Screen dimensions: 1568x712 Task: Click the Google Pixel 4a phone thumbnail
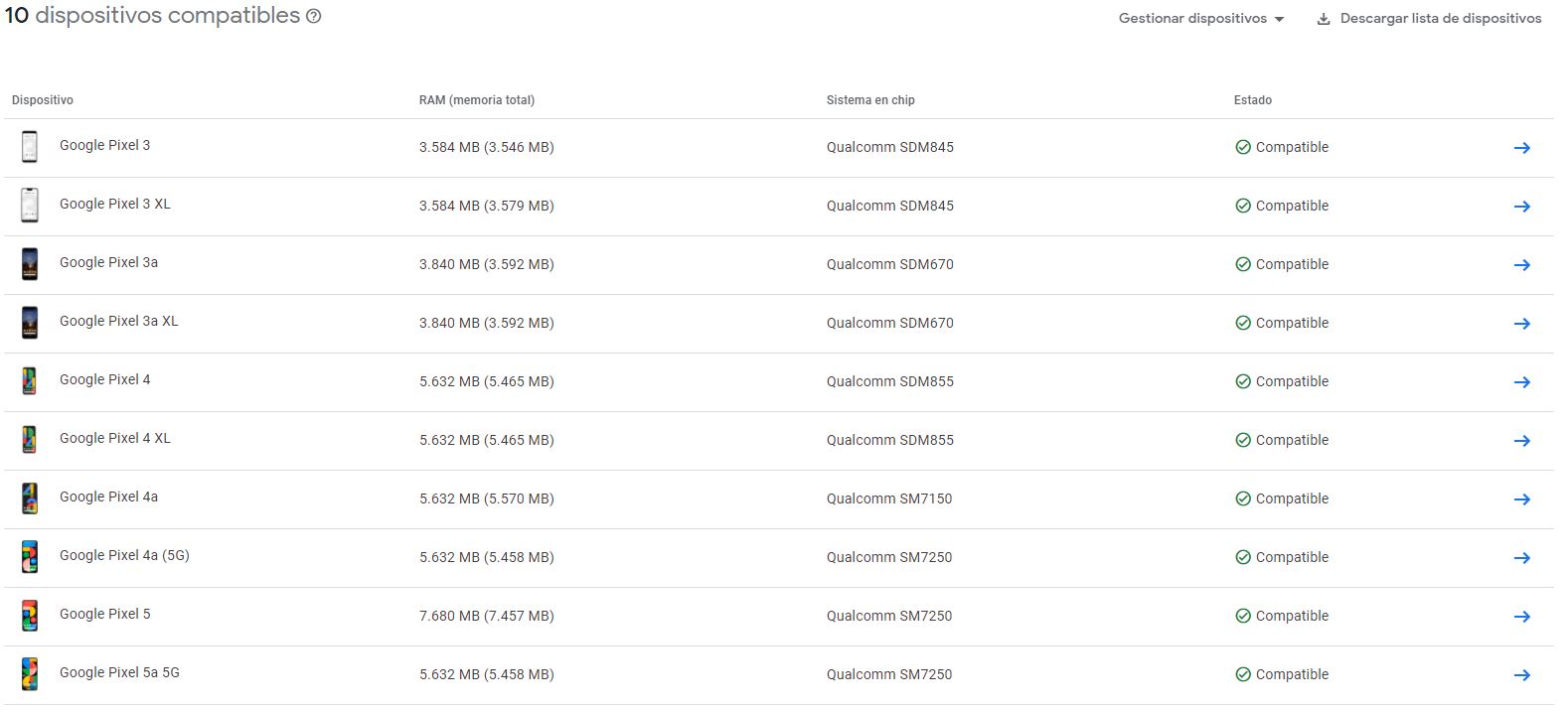[30, 498]
